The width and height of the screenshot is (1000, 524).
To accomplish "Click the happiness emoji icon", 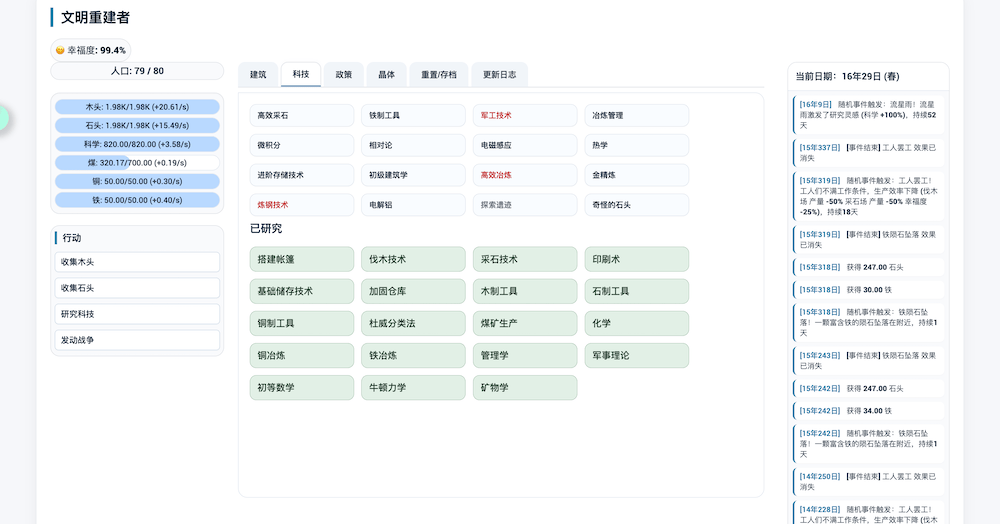I will [x=60, y=50].
